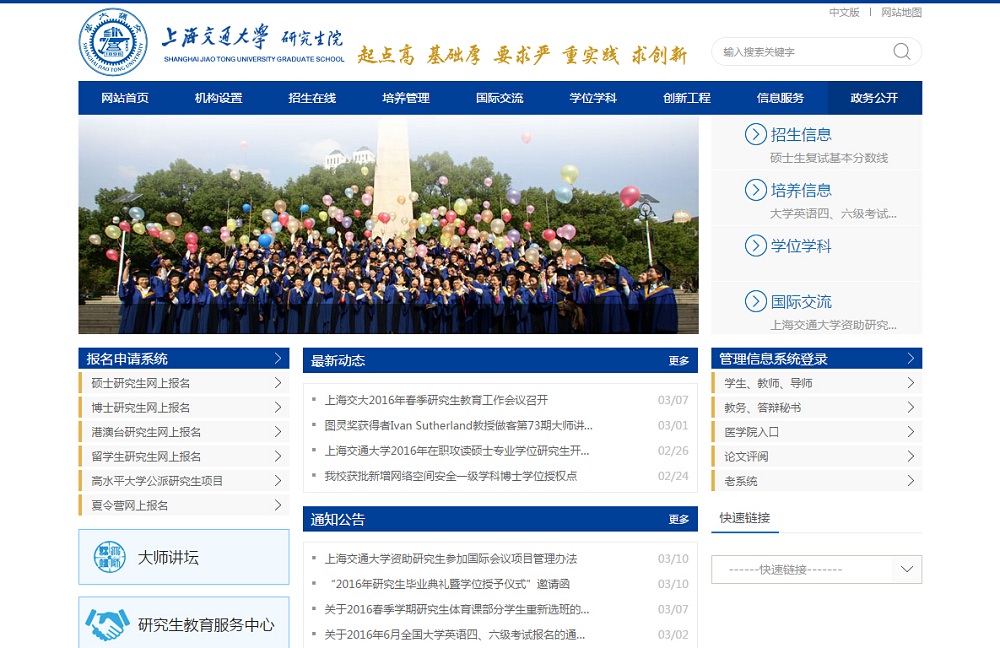Click arrow circle icon beside 国际交流 panel
This screenshot has width=1000, height=648.
point(756,301)
